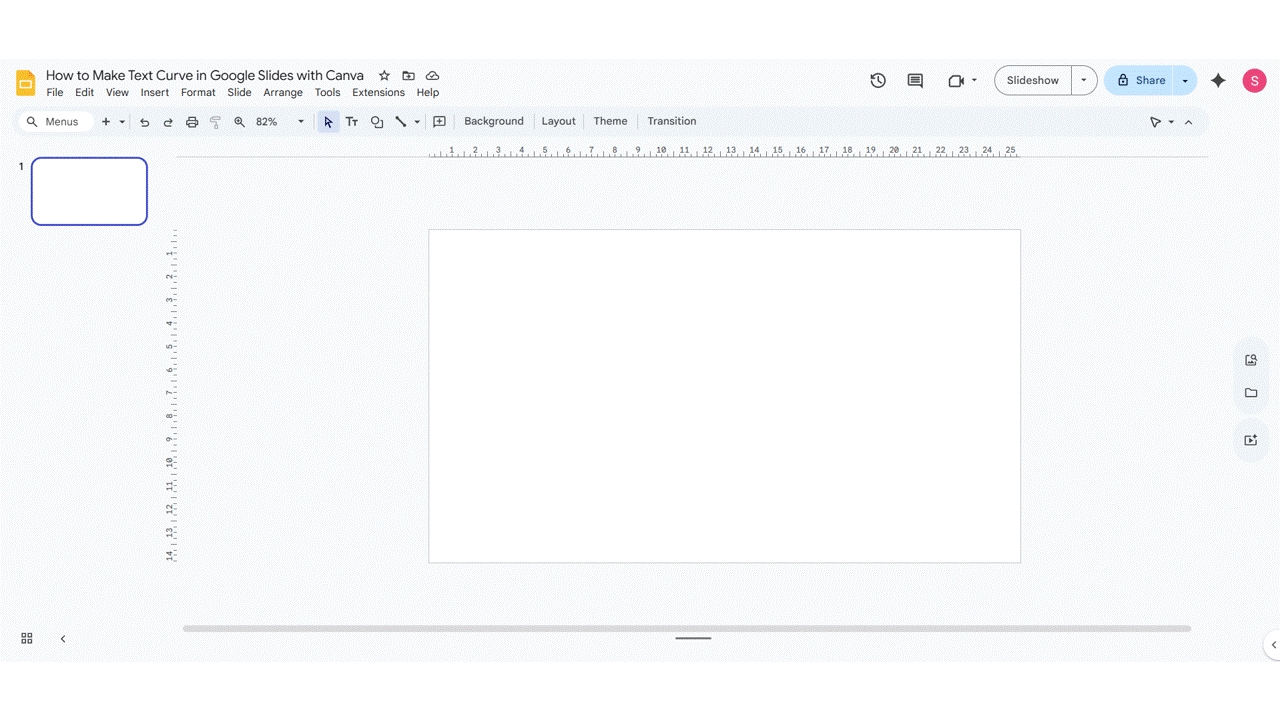Undo the last action

coord(144,122)
